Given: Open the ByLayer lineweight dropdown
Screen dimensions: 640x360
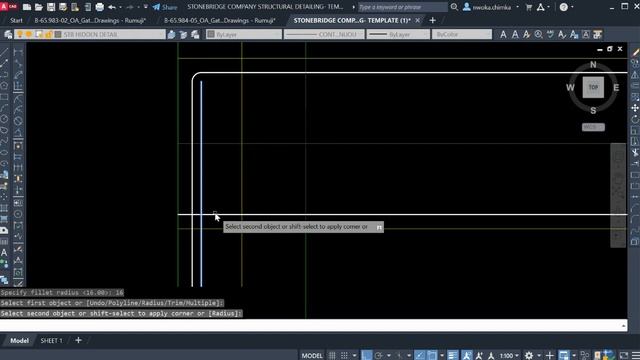Looking at the screenshot, I should coord(398,35).
